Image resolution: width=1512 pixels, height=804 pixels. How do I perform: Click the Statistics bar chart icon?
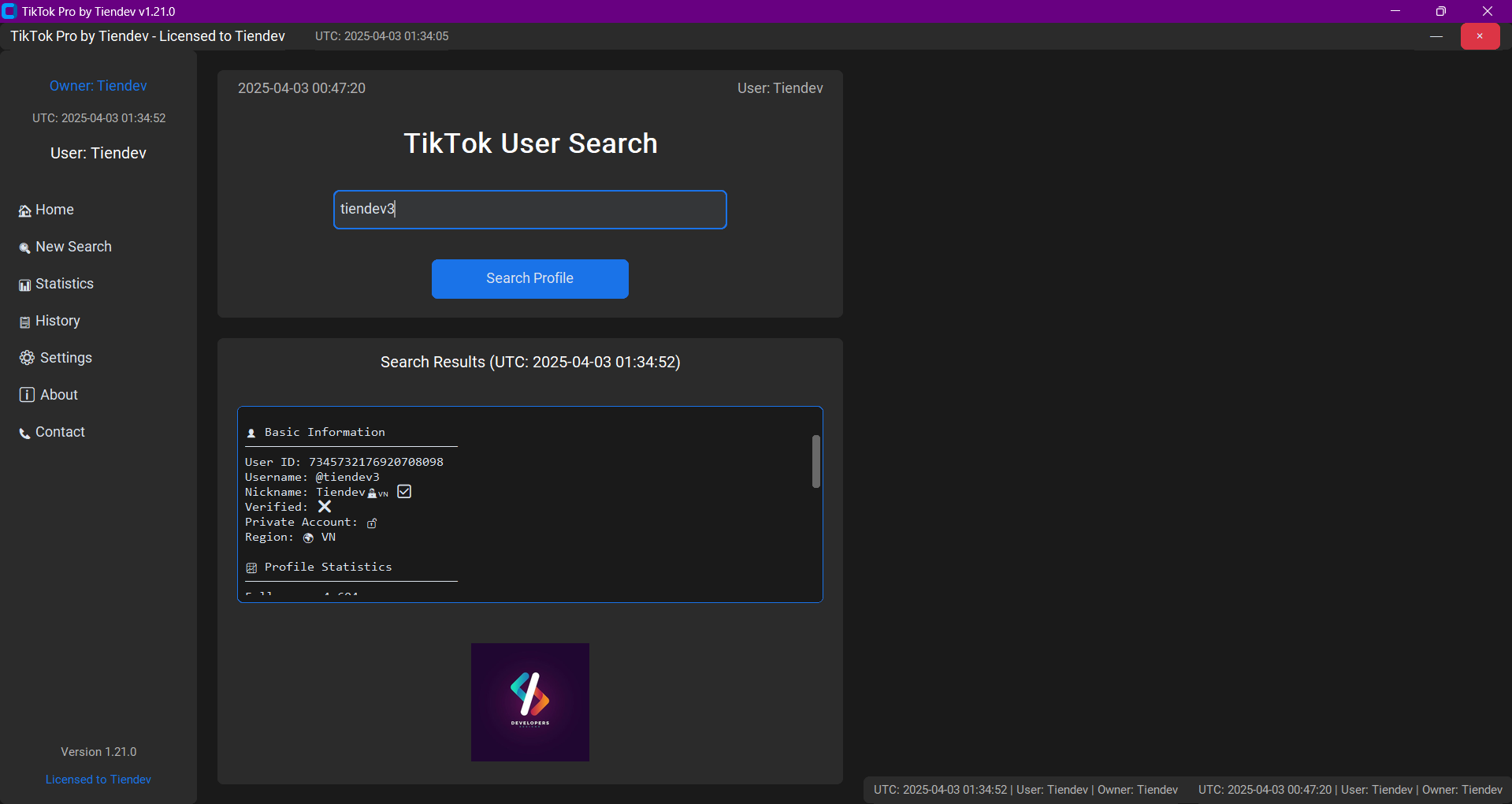(25, 285)
